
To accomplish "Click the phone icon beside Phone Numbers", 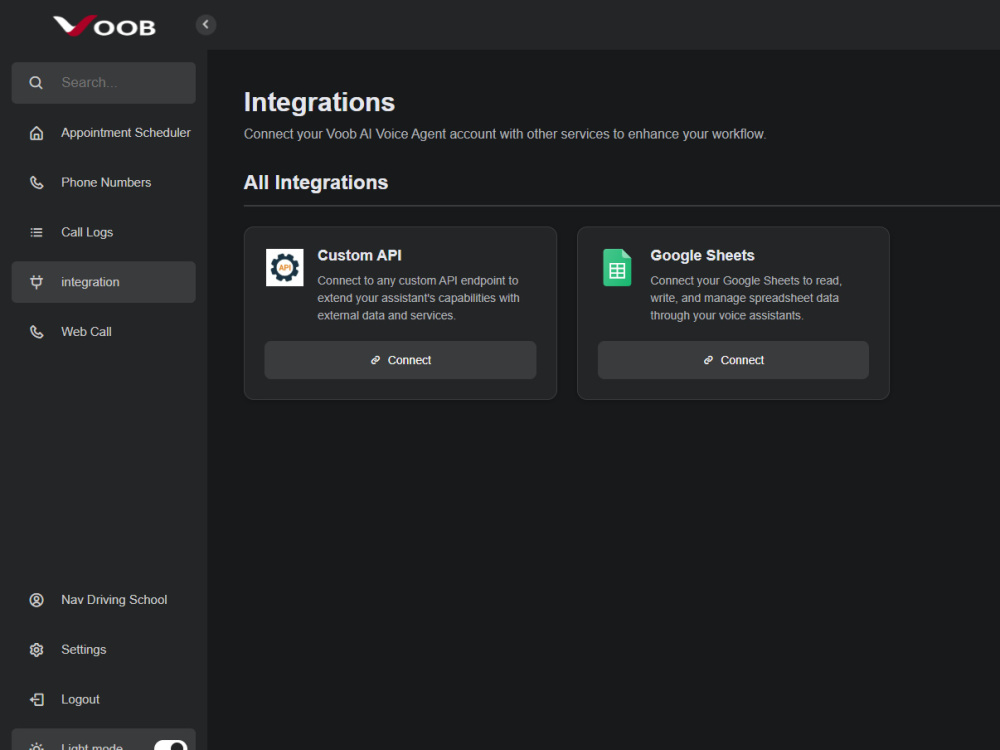I will coord(36,182).
